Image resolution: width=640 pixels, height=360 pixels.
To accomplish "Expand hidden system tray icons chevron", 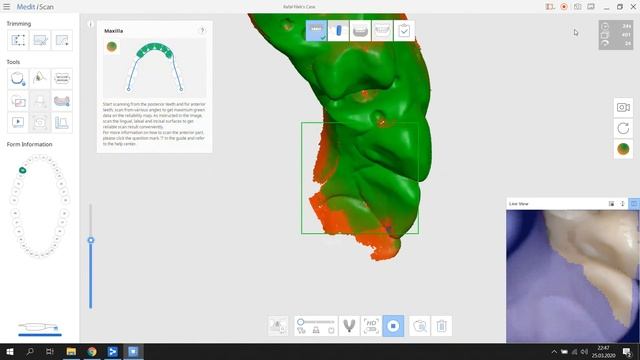I will click(554, 351).
